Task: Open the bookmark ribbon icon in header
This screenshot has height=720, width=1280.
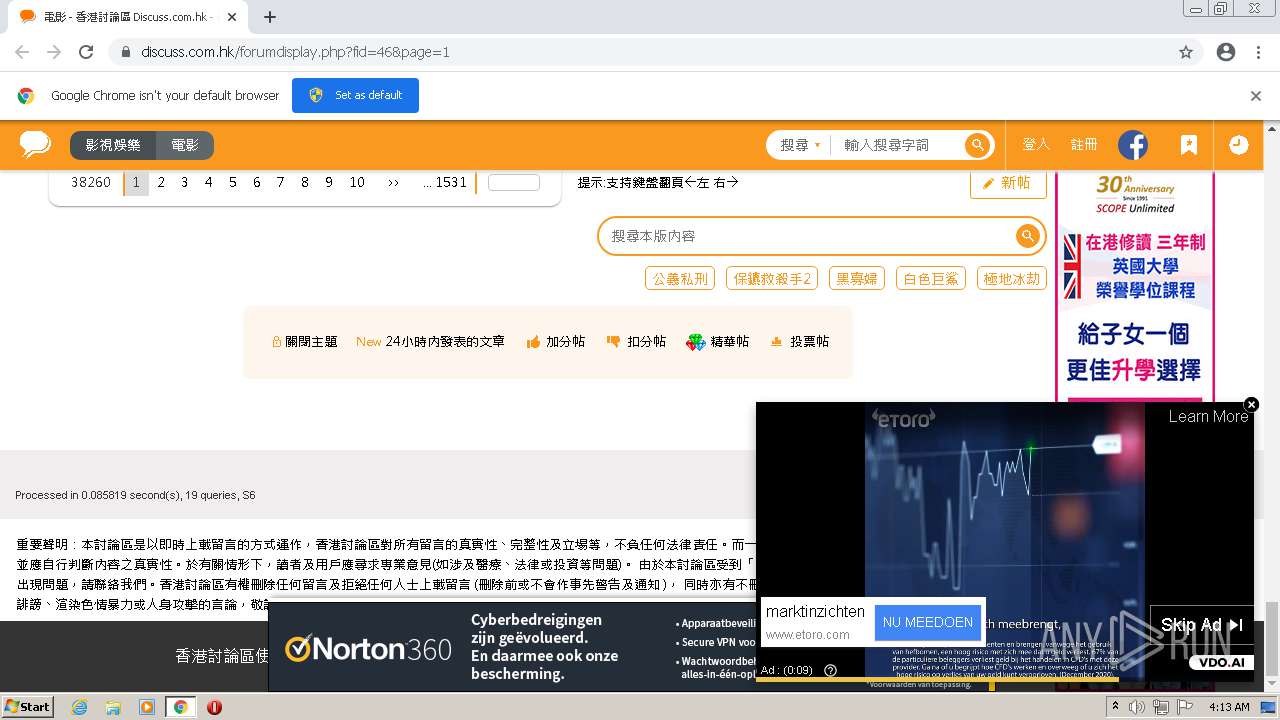Action: [1188, 145]
